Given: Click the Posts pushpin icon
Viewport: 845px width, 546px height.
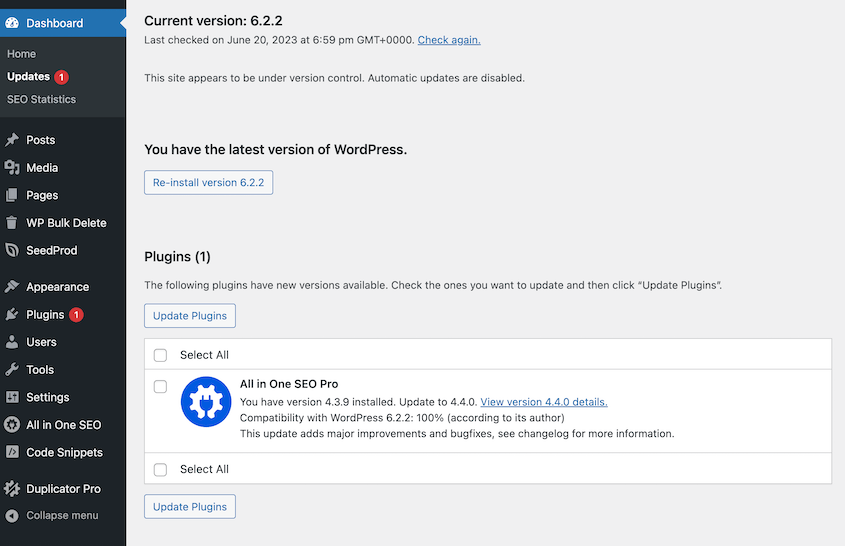Looking at the screenshot, I should pos(12,140).
